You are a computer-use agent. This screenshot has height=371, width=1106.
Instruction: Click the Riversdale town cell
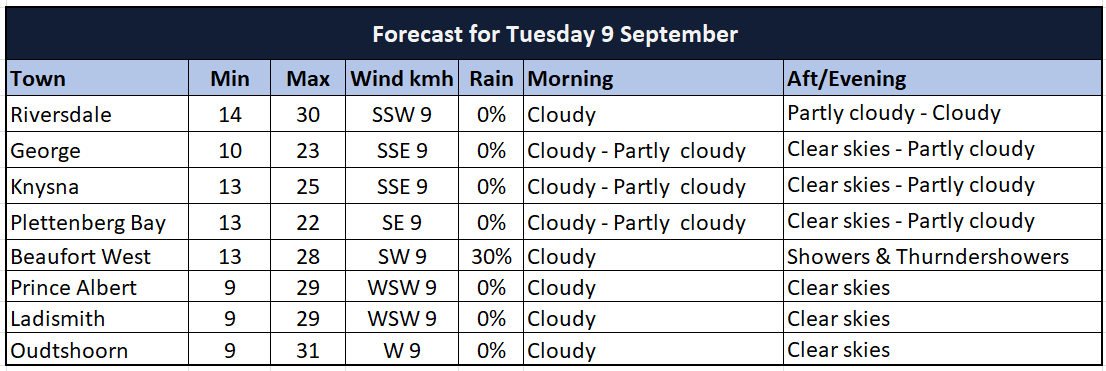(x=97, y=114)
